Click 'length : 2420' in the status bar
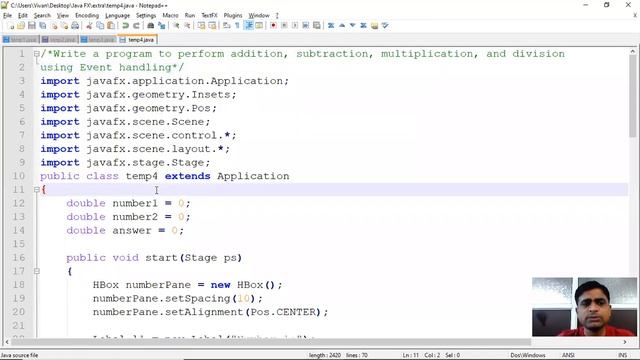The width and height of the screenshot is (640, 360). pyautogui.click(x=324, y=355)
